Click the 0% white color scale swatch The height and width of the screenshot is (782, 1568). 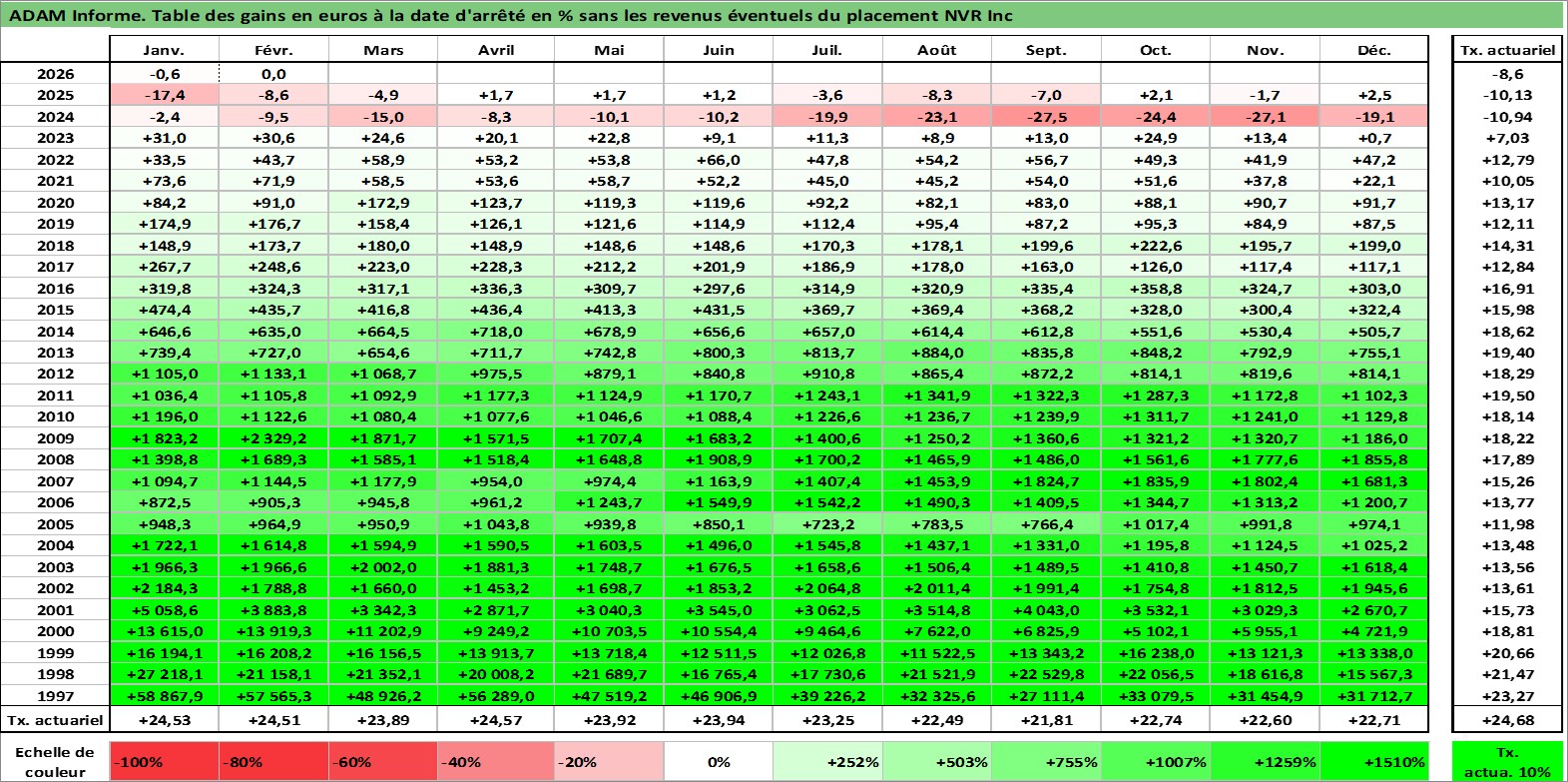click(719, 761)
